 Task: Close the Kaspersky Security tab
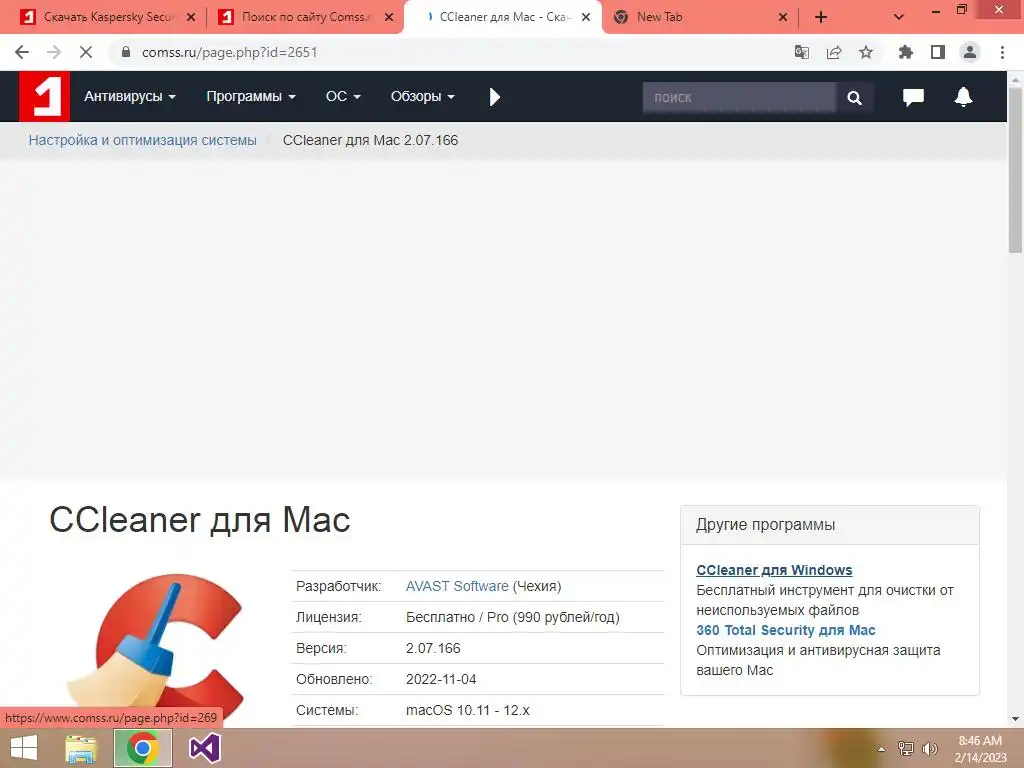191,17
